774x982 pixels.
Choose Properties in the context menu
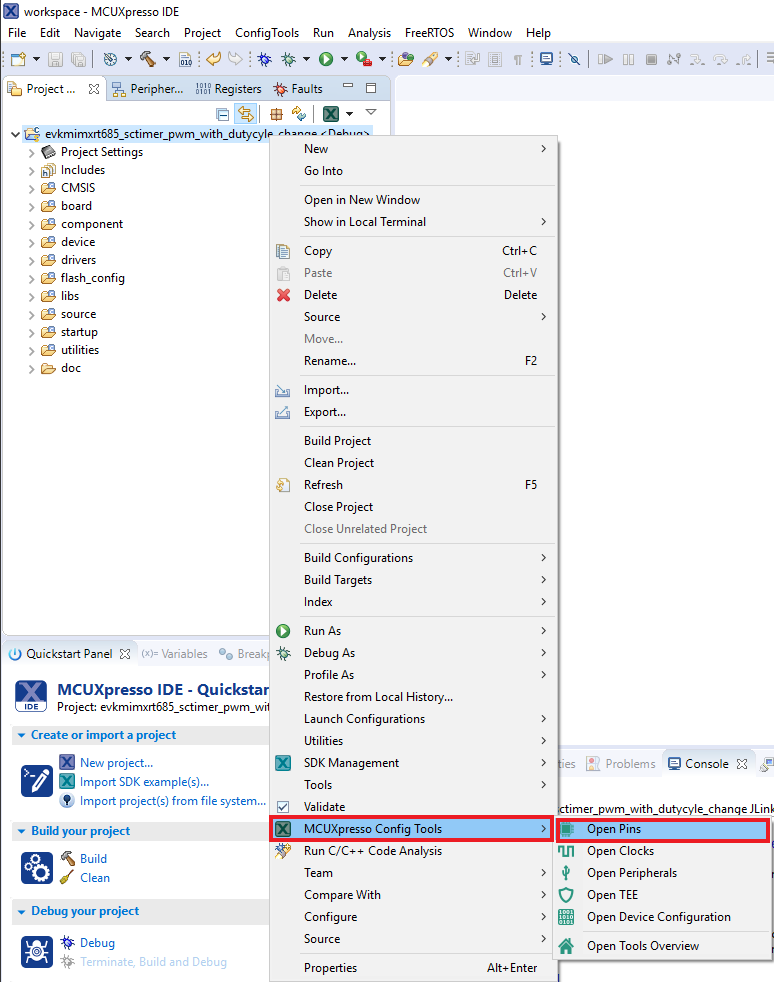pyautogui.click(x=330, y=968)
